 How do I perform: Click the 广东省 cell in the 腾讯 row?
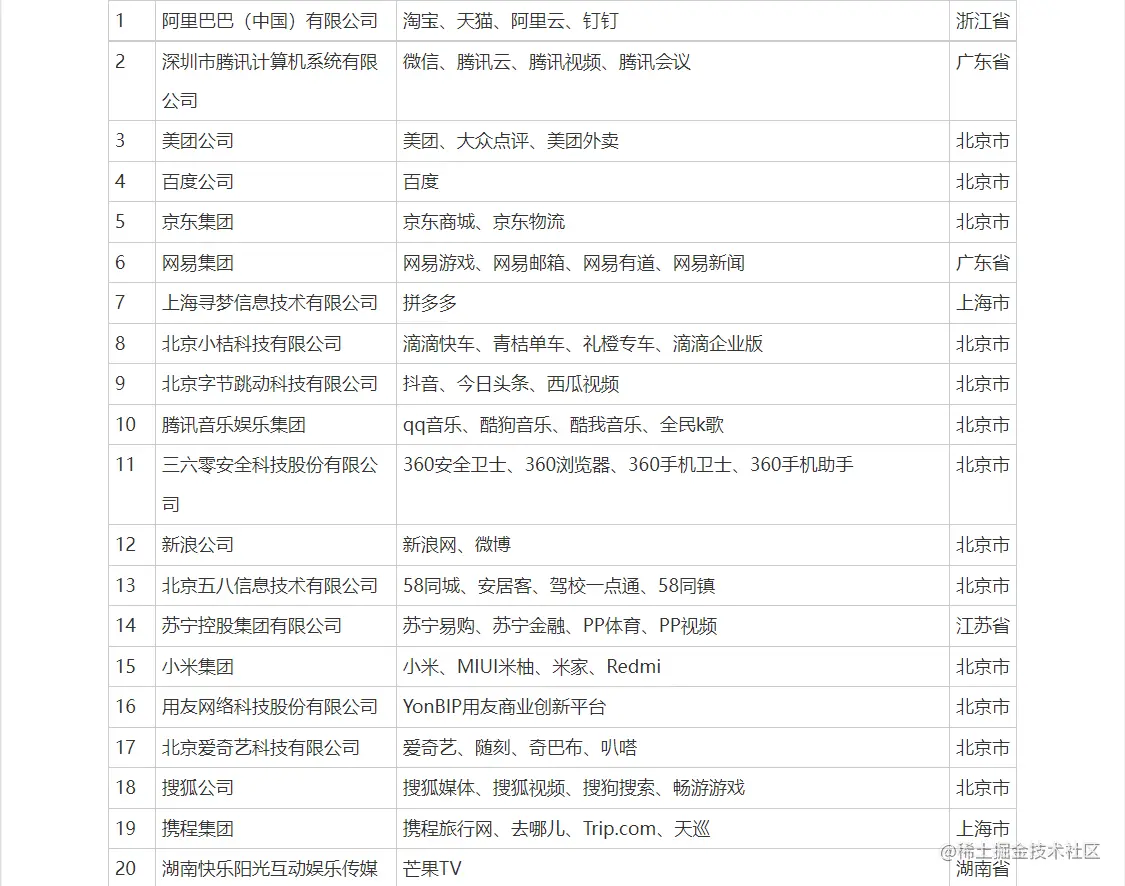coord(982,81)
